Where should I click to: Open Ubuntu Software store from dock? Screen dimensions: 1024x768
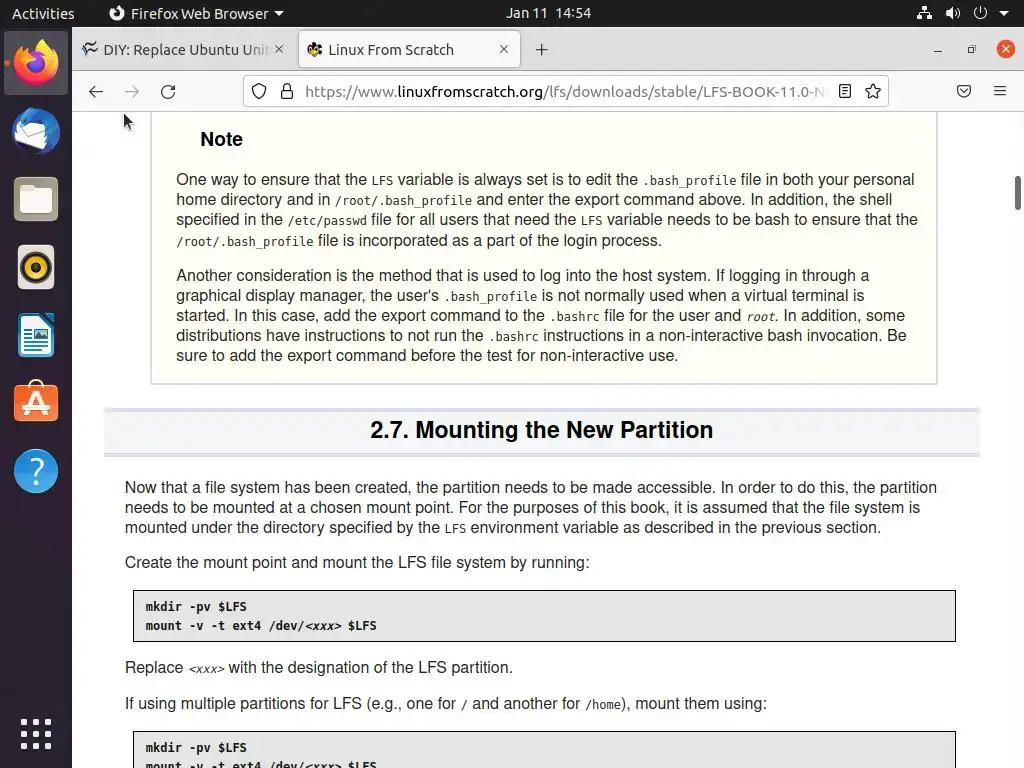[x=36, y=402]
